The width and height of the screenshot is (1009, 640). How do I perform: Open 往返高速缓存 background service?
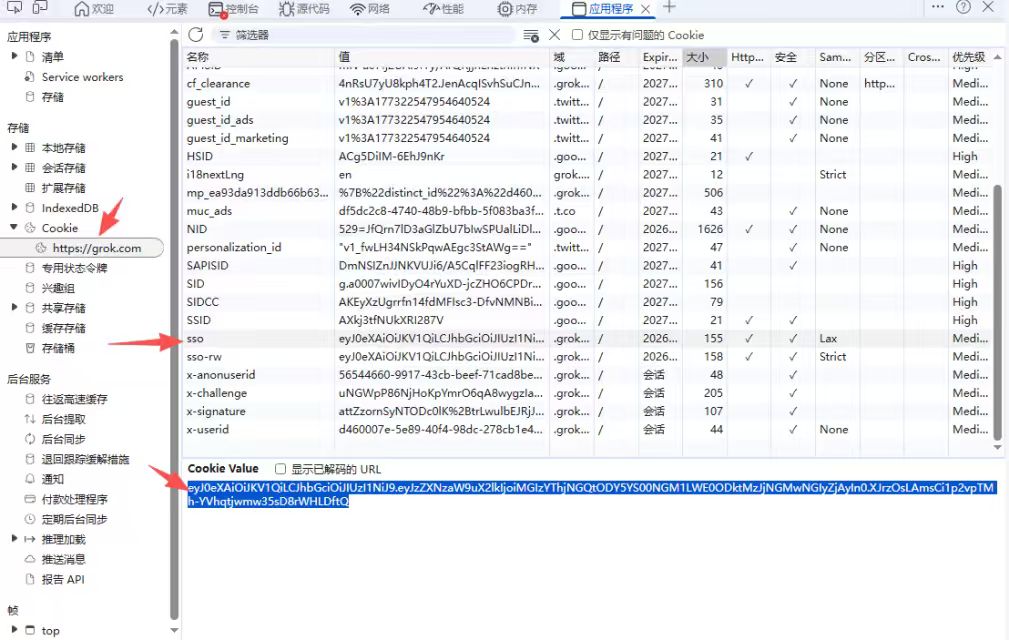[x=74, y=399]
